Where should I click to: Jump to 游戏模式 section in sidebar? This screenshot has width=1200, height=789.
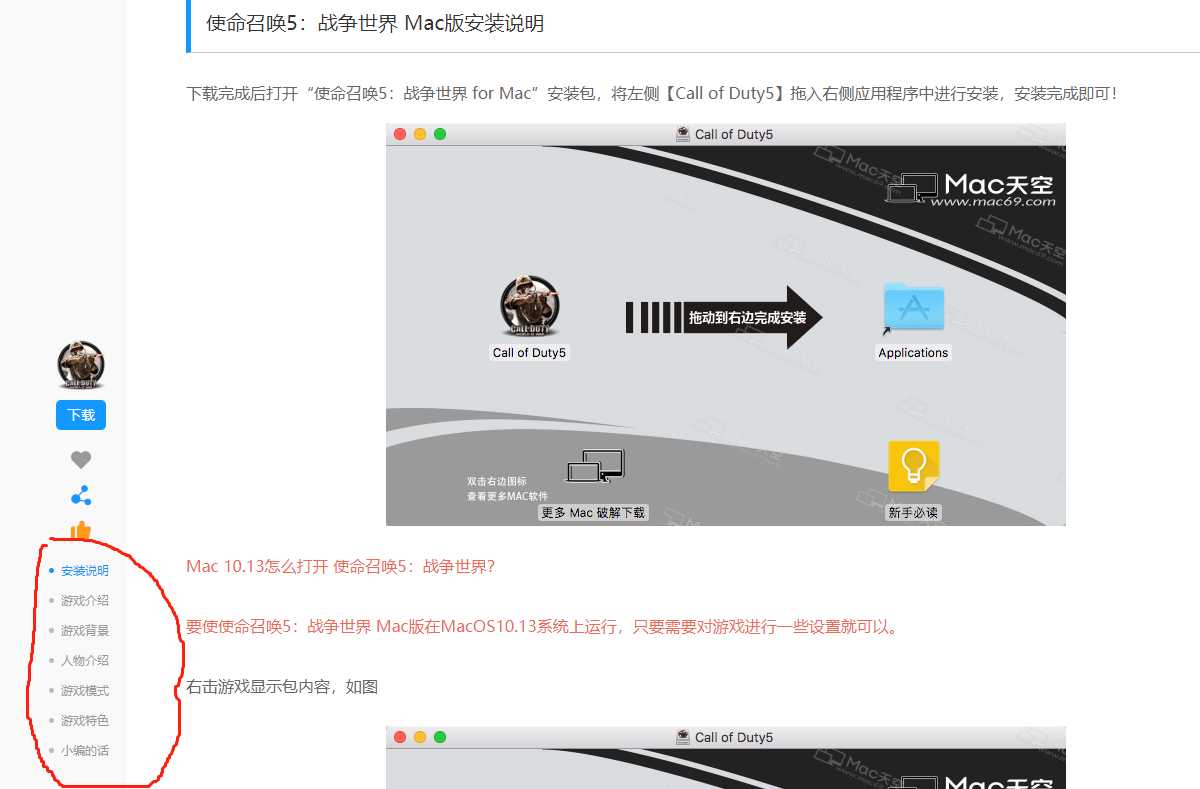pos(85,691)
